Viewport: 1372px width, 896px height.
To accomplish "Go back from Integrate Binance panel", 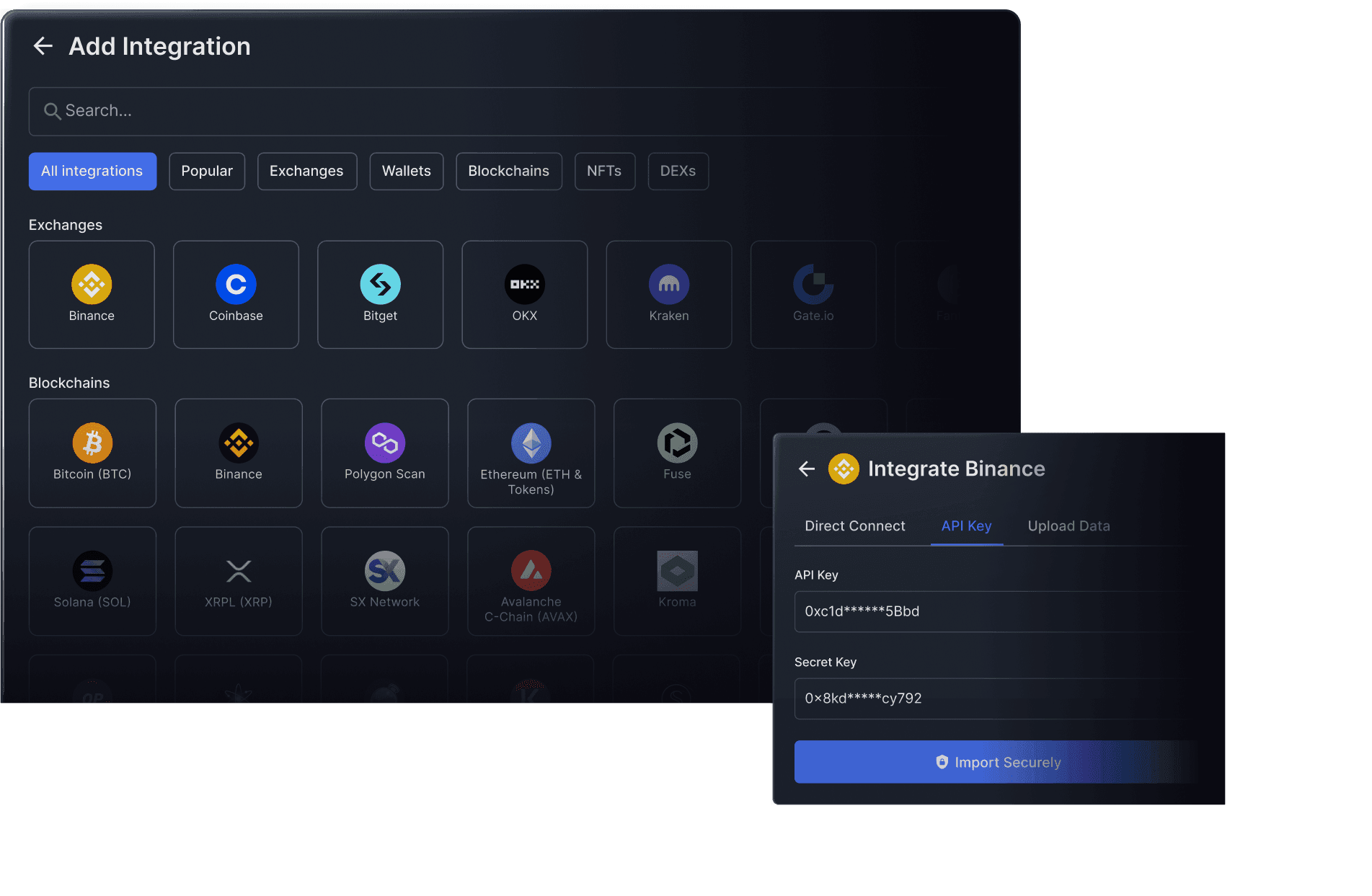I will coord(807,469).
